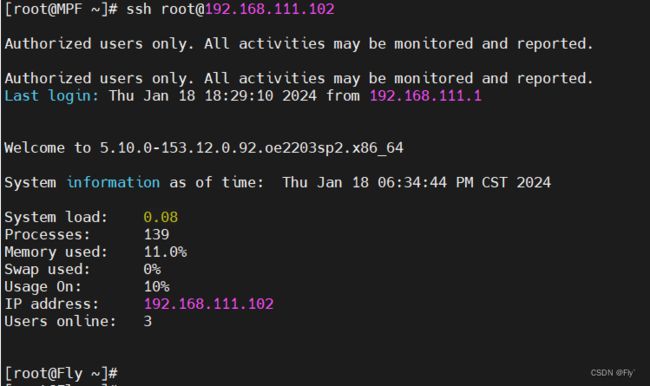Click the IP address value 192.168.111.102
The image size is (650, 386).
click(209, 304)
